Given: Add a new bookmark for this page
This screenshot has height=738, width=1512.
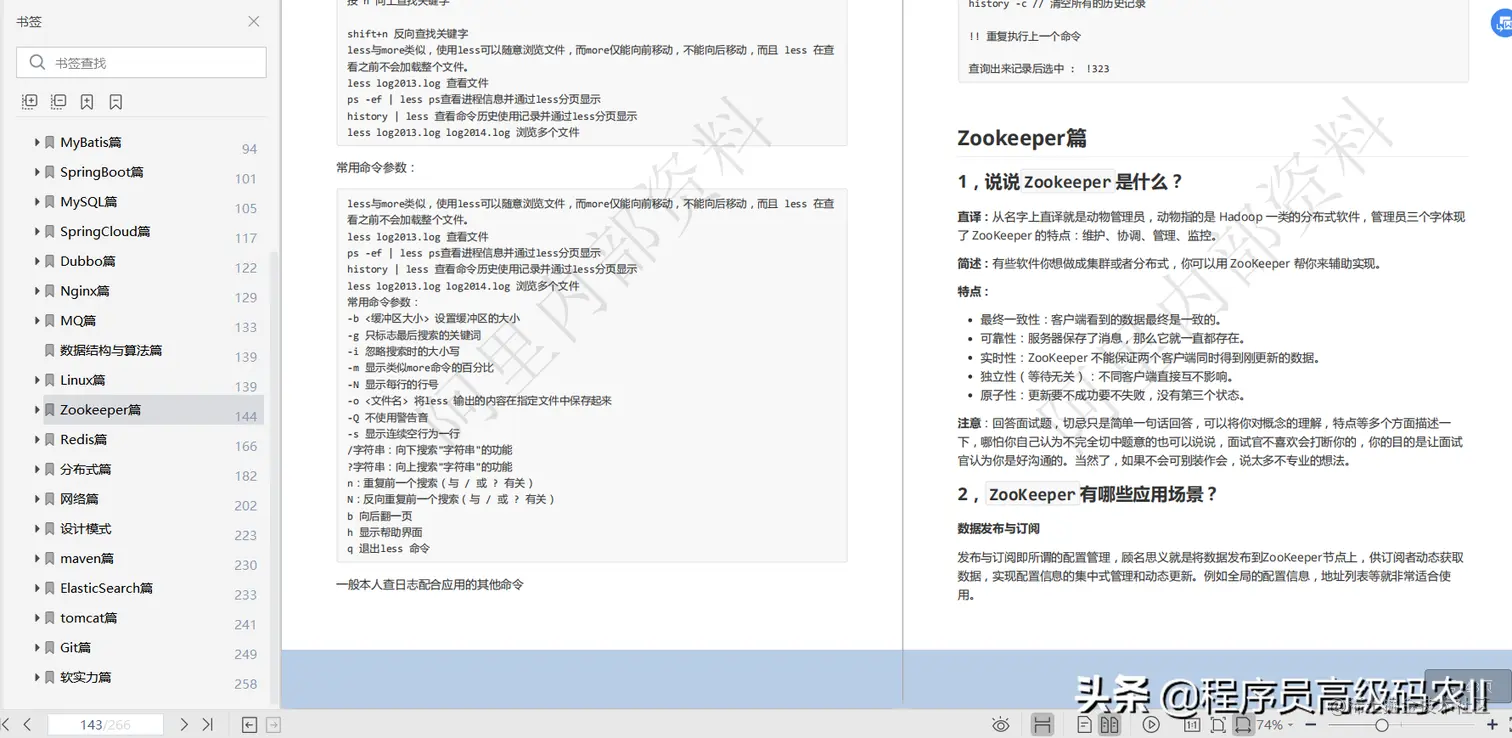Looking at the screenshot, I should click(x=87, y=101).
